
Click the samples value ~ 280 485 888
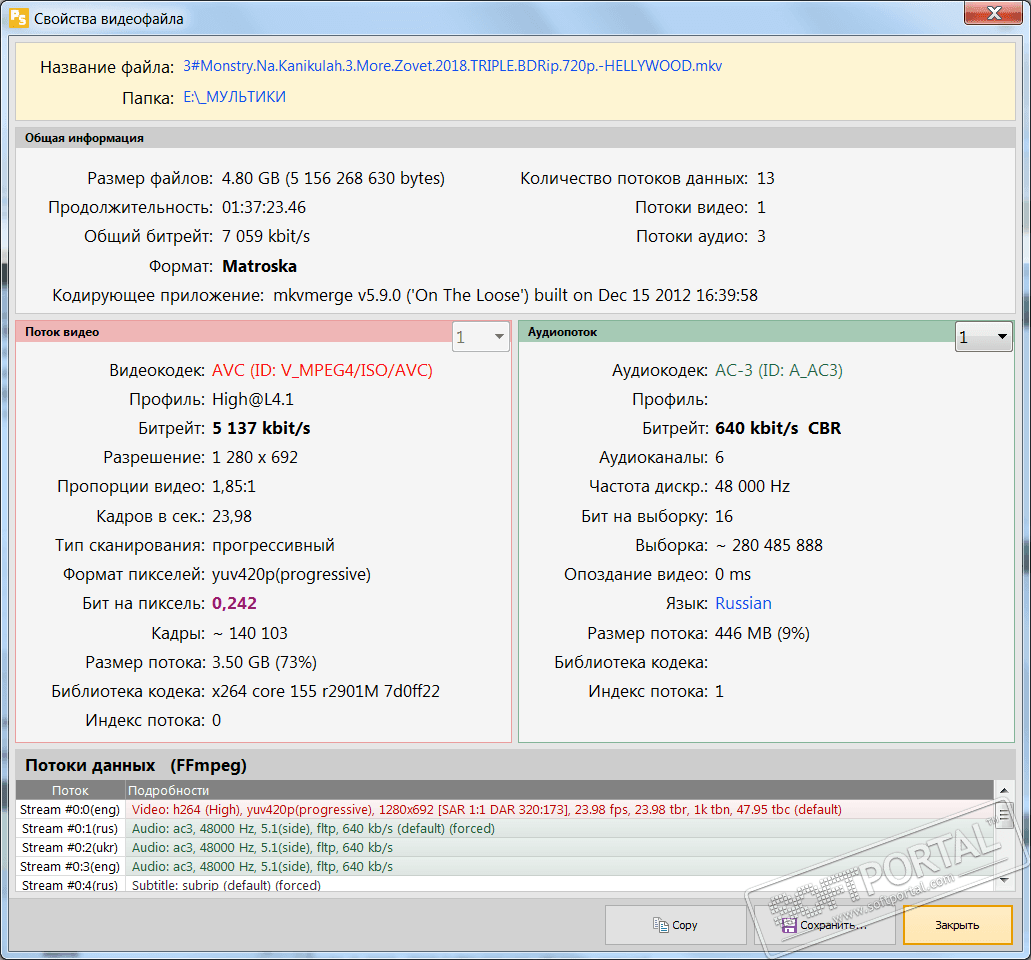click(769, 545)
